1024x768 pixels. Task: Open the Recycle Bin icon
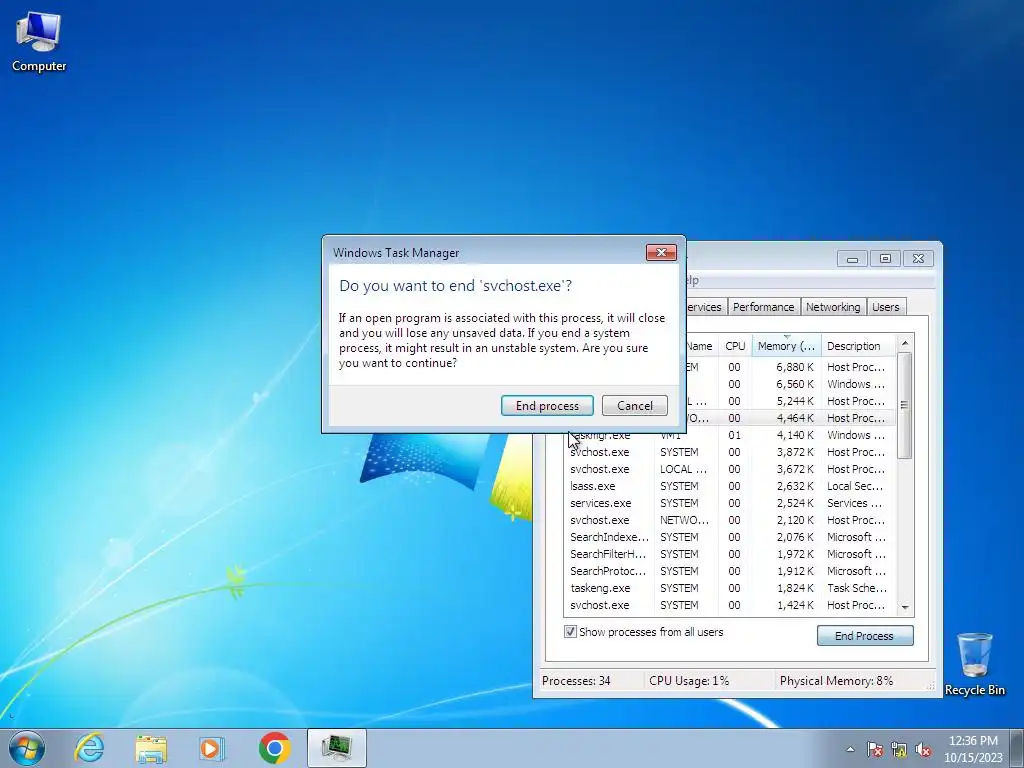pos(974,664)
